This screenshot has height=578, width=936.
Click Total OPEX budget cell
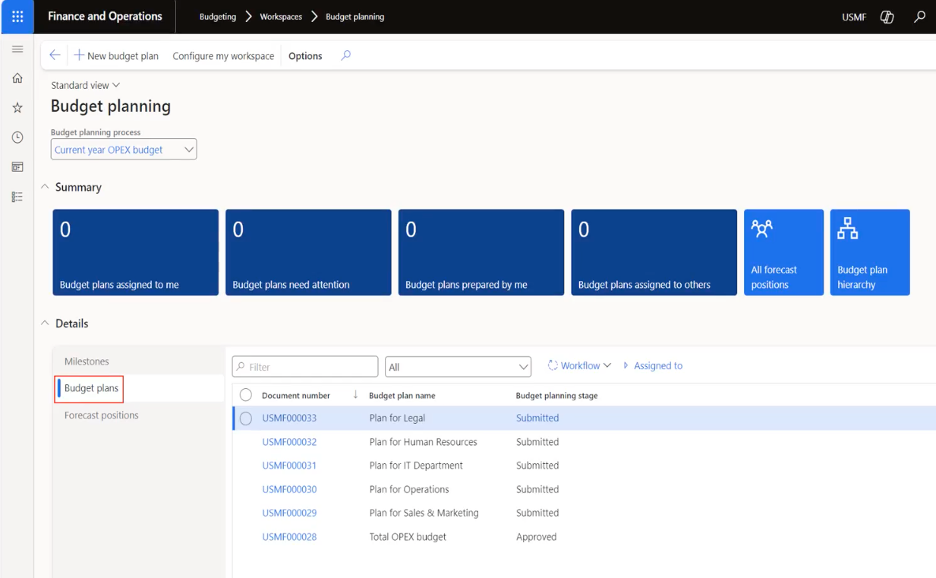pyautogui.click(x=408, y=537)
